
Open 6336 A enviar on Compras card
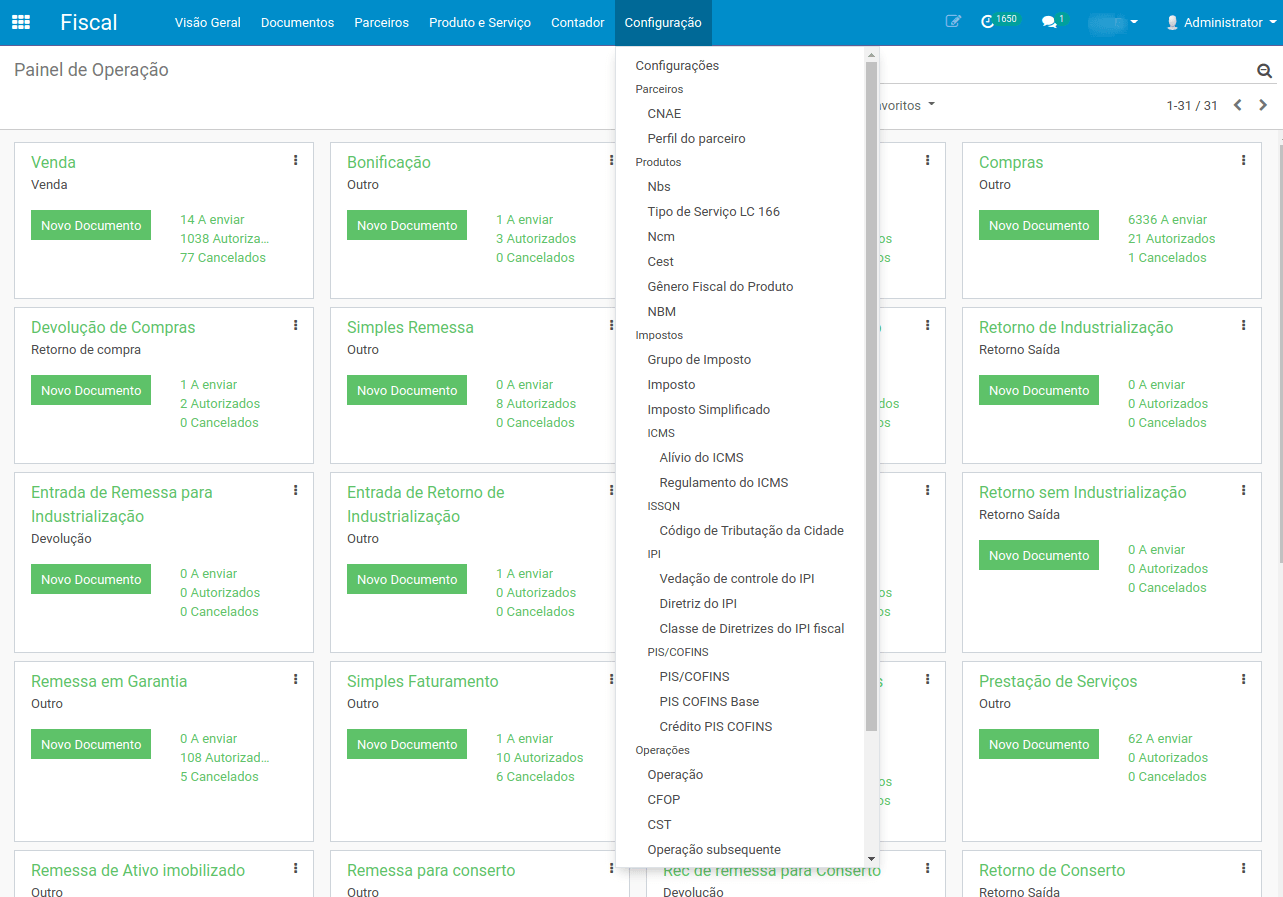(1167, 220)
